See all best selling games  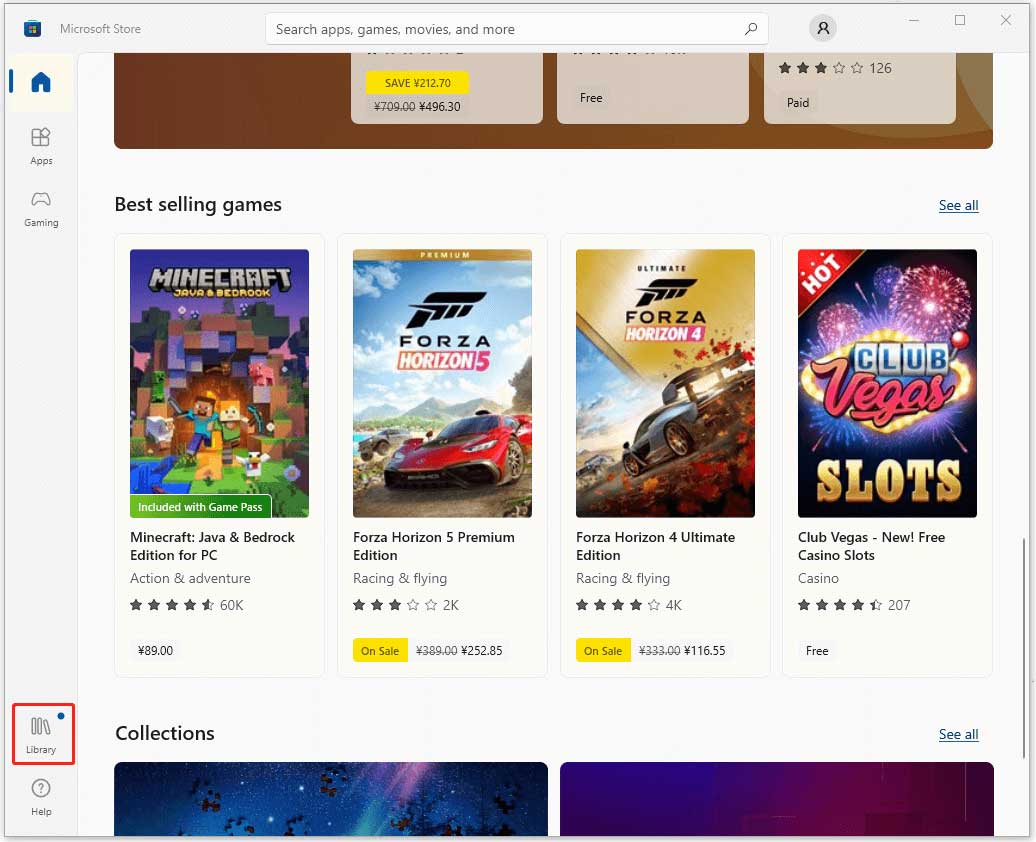958,206
